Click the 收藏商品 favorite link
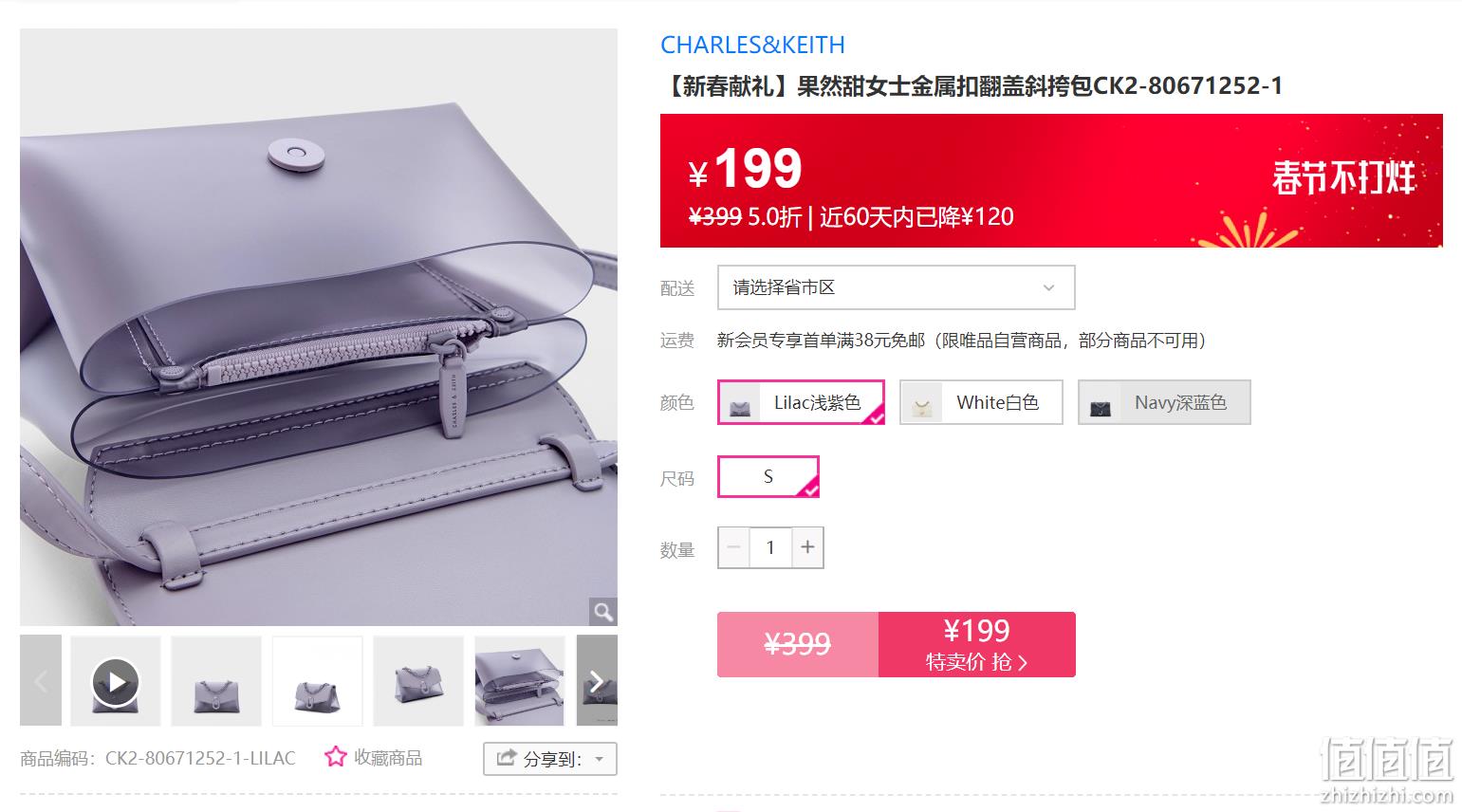The height and width of the screenshot is (812, 1462). tap(388, 757)
